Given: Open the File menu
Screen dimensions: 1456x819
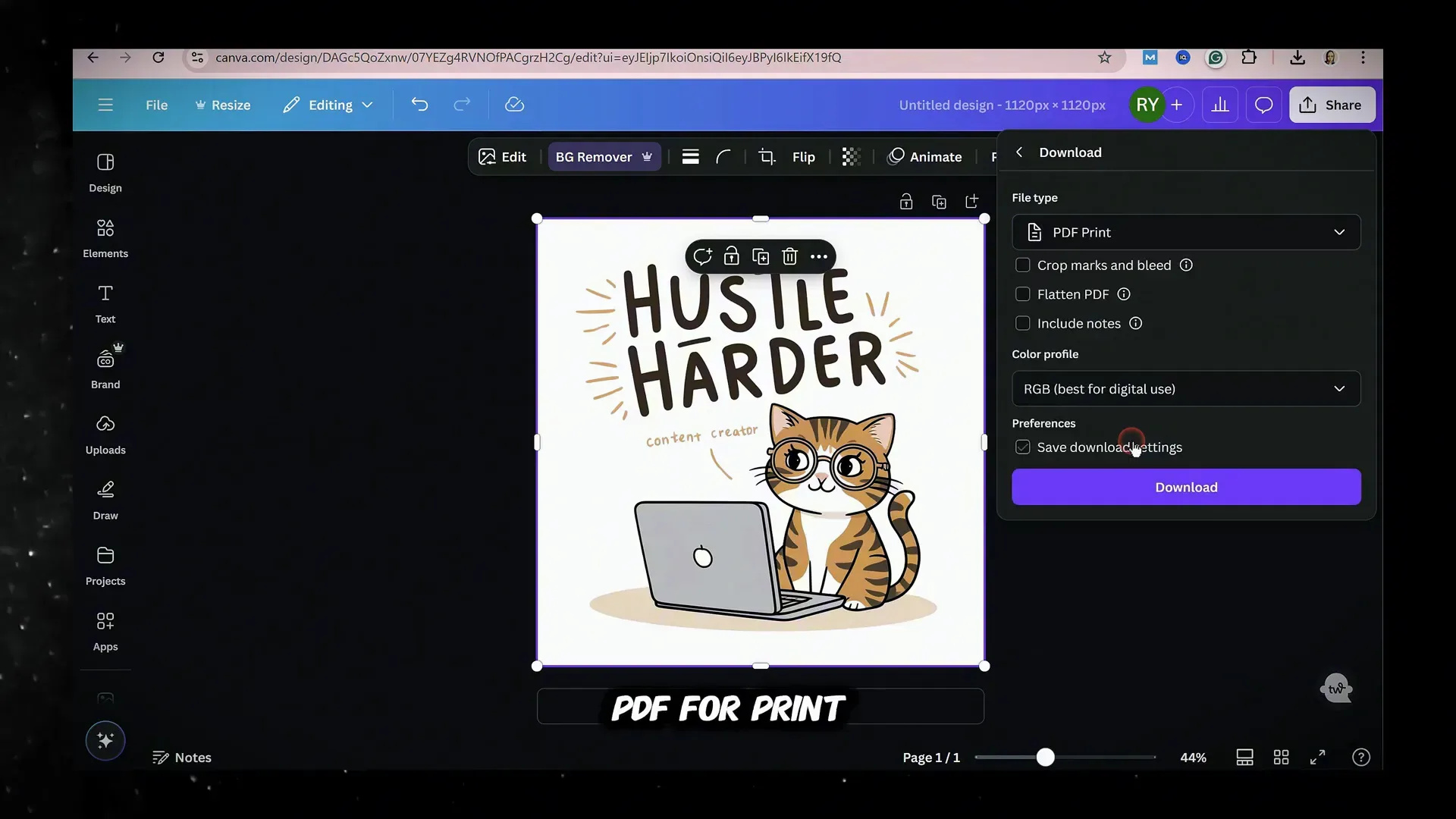Looking at the screenshot, I should [x=156, y=105].
